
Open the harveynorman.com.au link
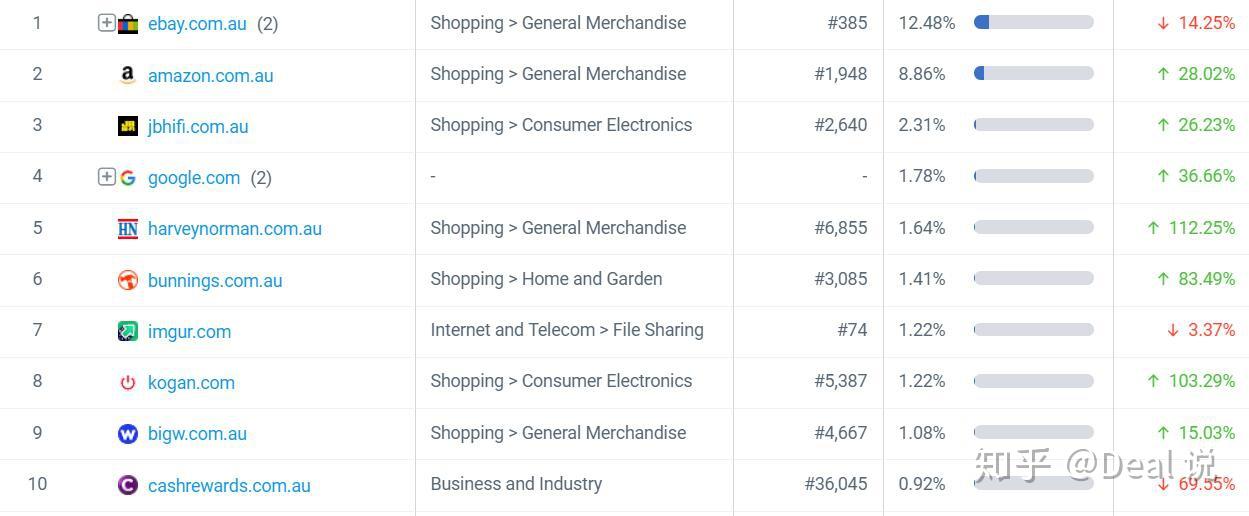[234, 229]
